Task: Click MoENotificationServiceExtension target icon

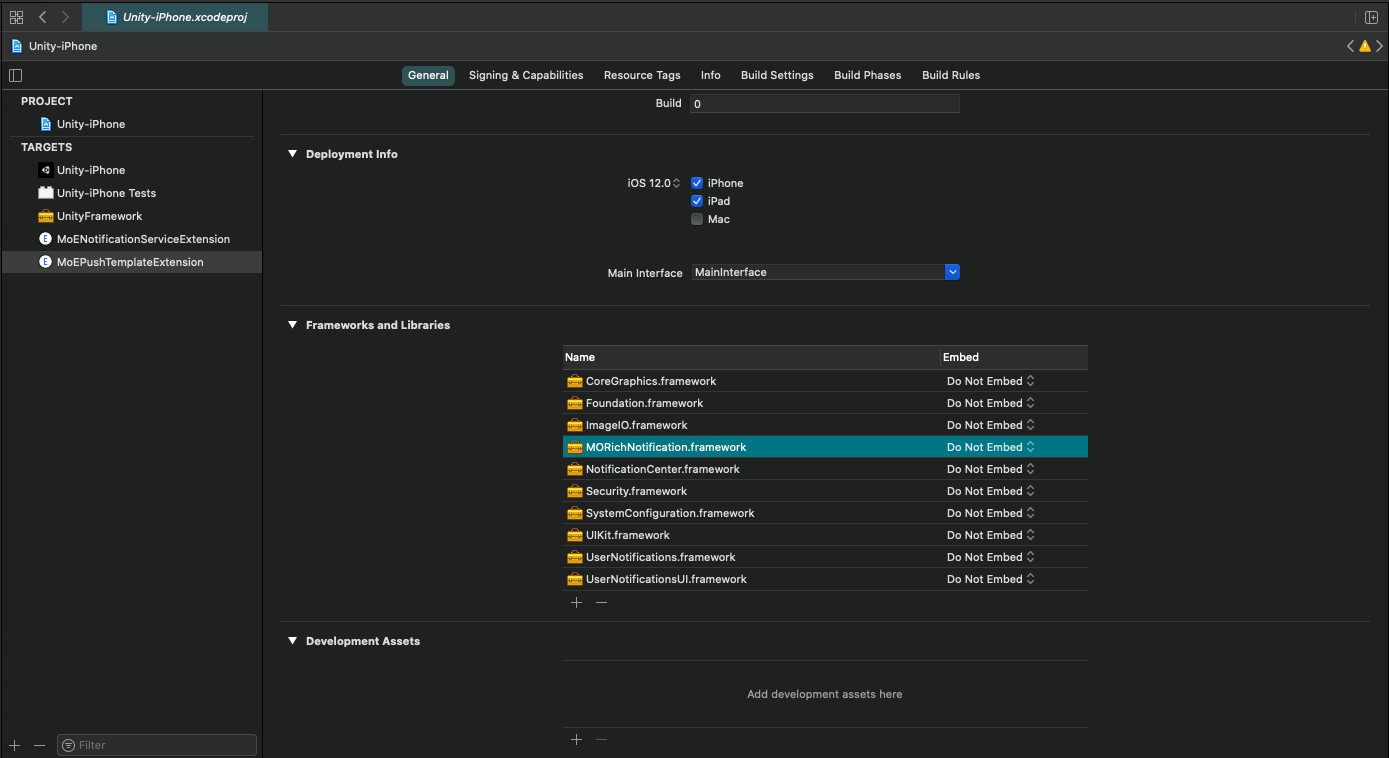Action: pyautogui.click(x=45, y=239)
